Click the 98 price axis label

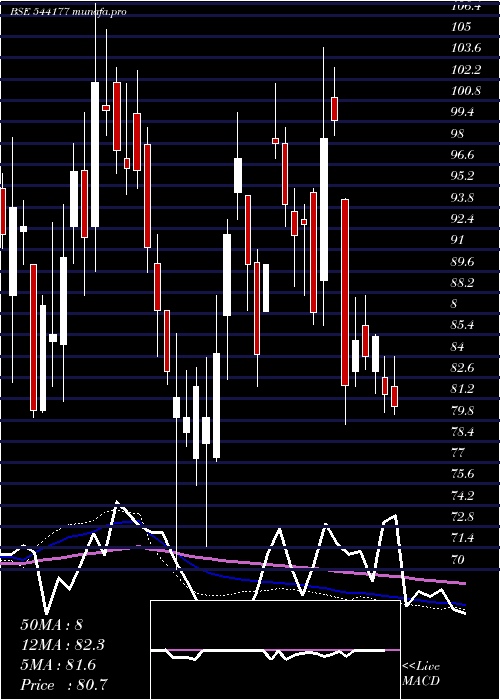click(x=458, y=133)
